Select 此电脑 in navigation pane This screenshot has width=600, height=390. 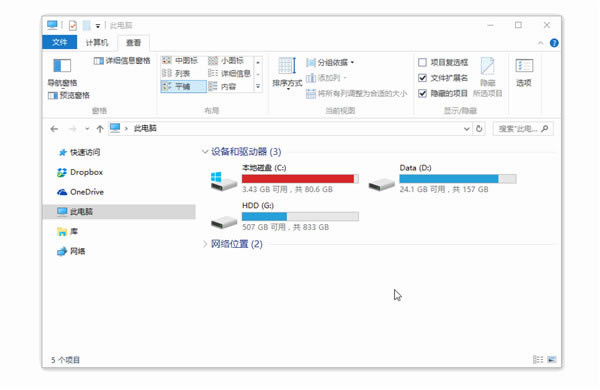click(x=119, y=212)
